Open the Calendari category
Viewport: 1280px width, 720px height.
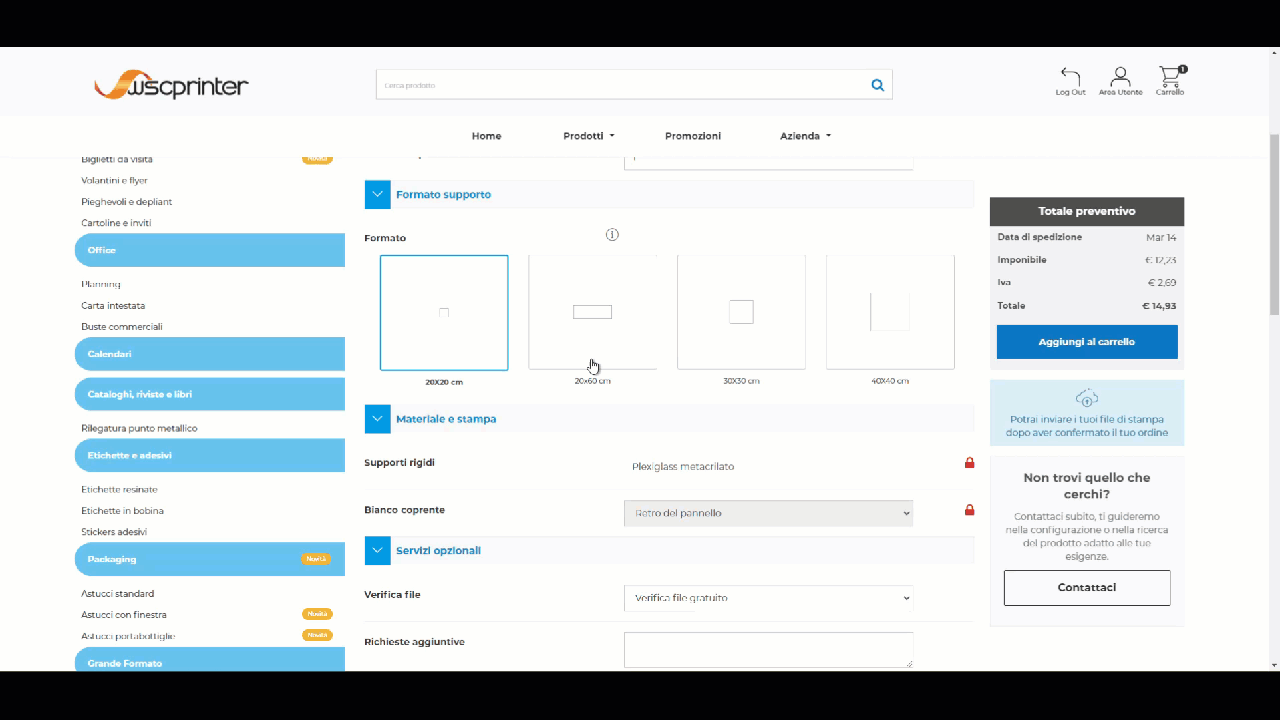tap(210, 354)
